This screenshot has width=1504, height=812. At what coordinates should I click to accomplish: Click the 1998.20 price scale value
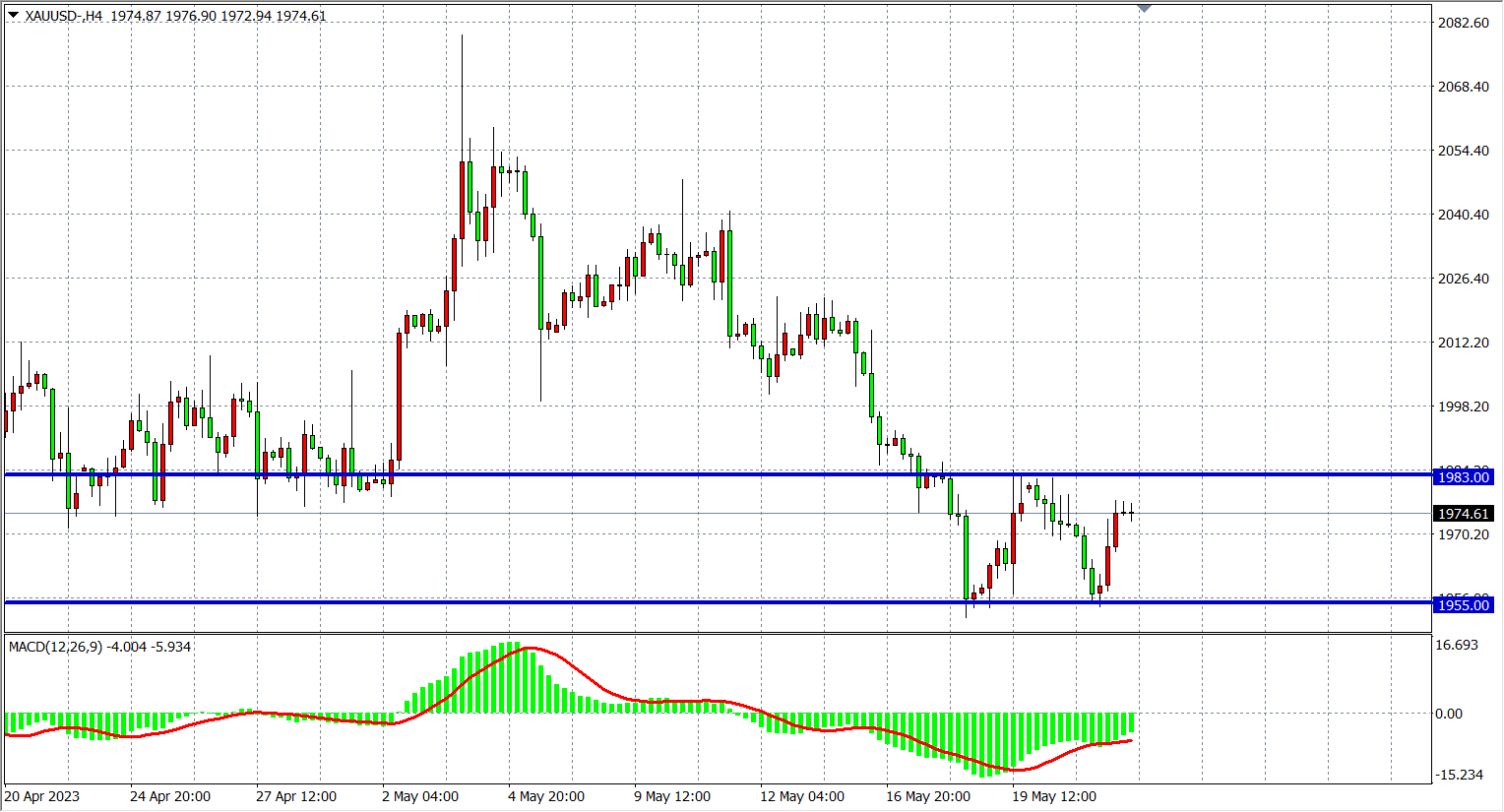(x=1464, y=406)
